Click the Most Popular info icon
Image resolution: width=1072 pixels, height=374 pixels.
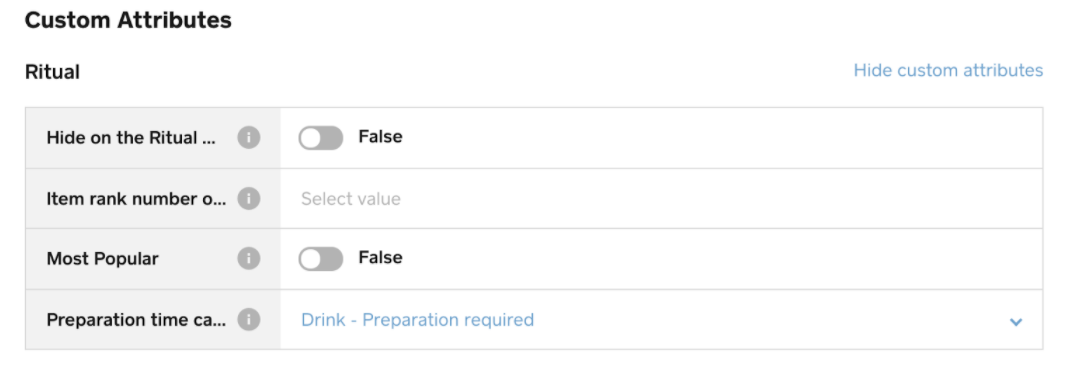[x=249, y=259]
